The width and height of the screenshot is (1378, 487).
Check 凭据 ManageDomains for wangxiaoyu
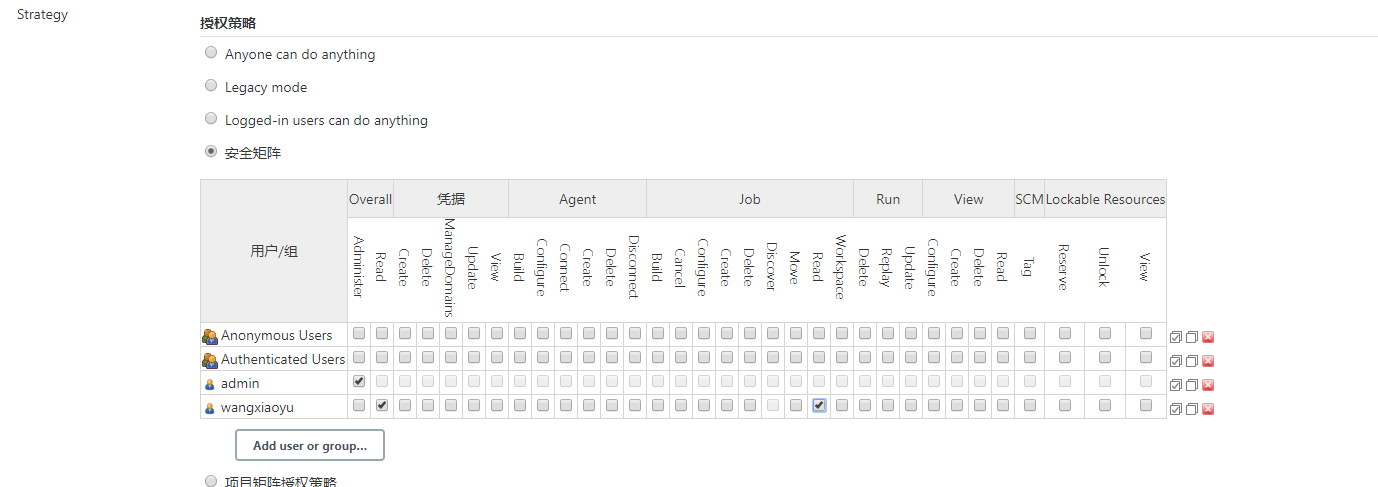point(451,405)
